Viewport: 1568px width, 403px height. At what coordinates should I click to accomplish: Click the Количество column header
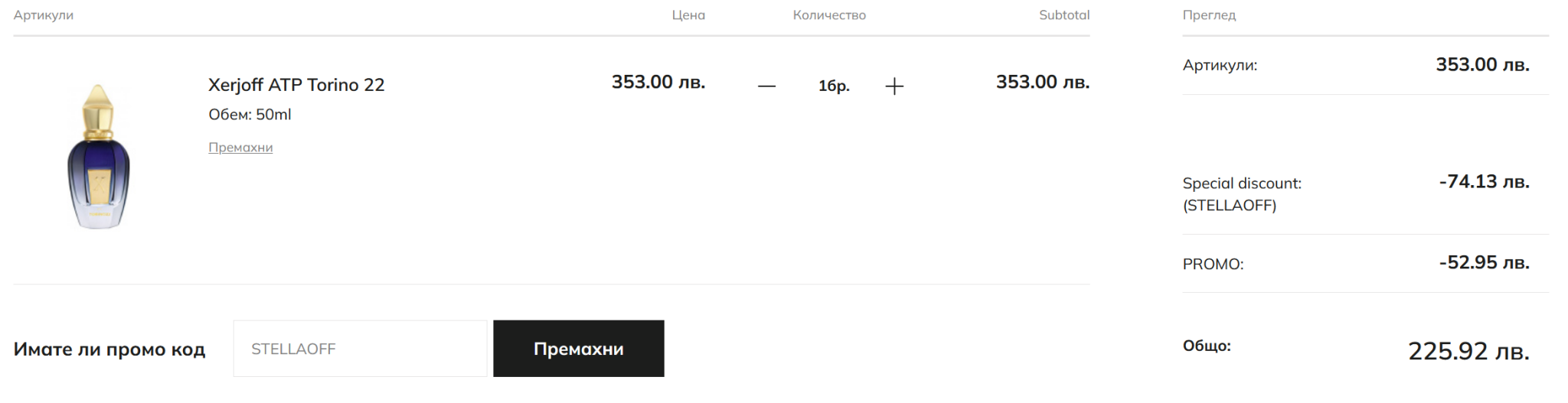tap(829, 15)
